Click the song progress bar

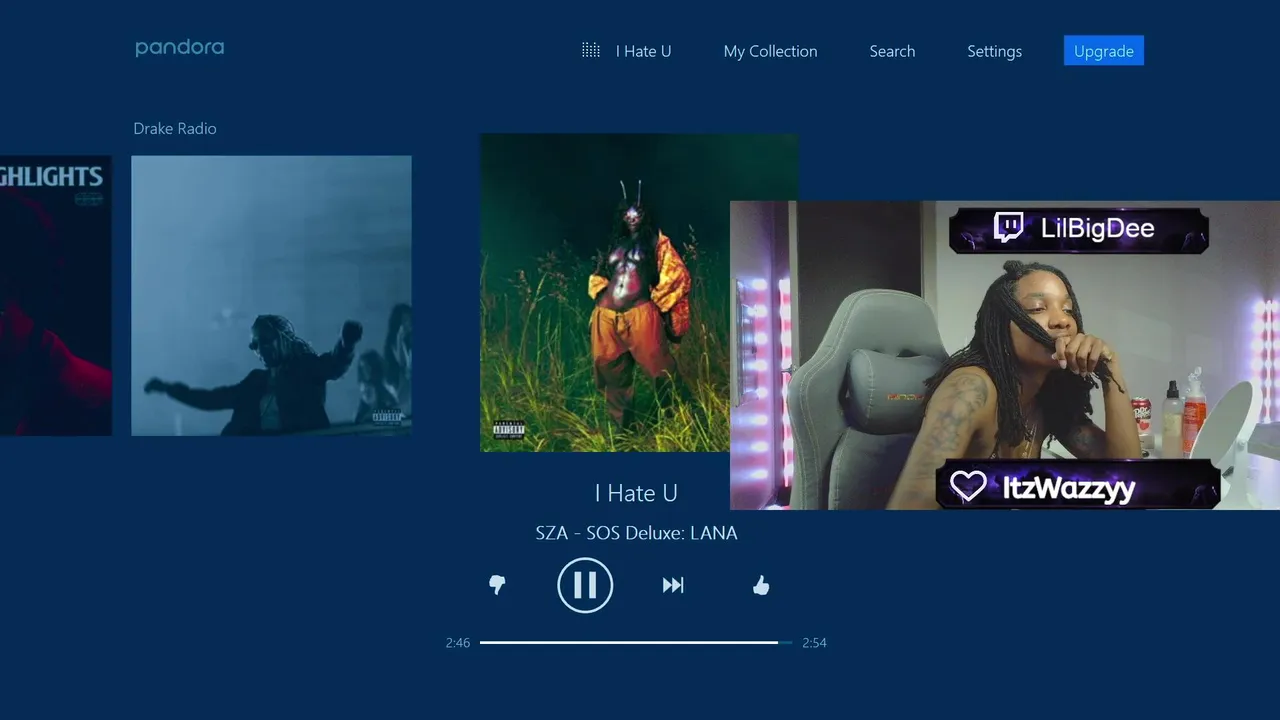coord(636,643)
